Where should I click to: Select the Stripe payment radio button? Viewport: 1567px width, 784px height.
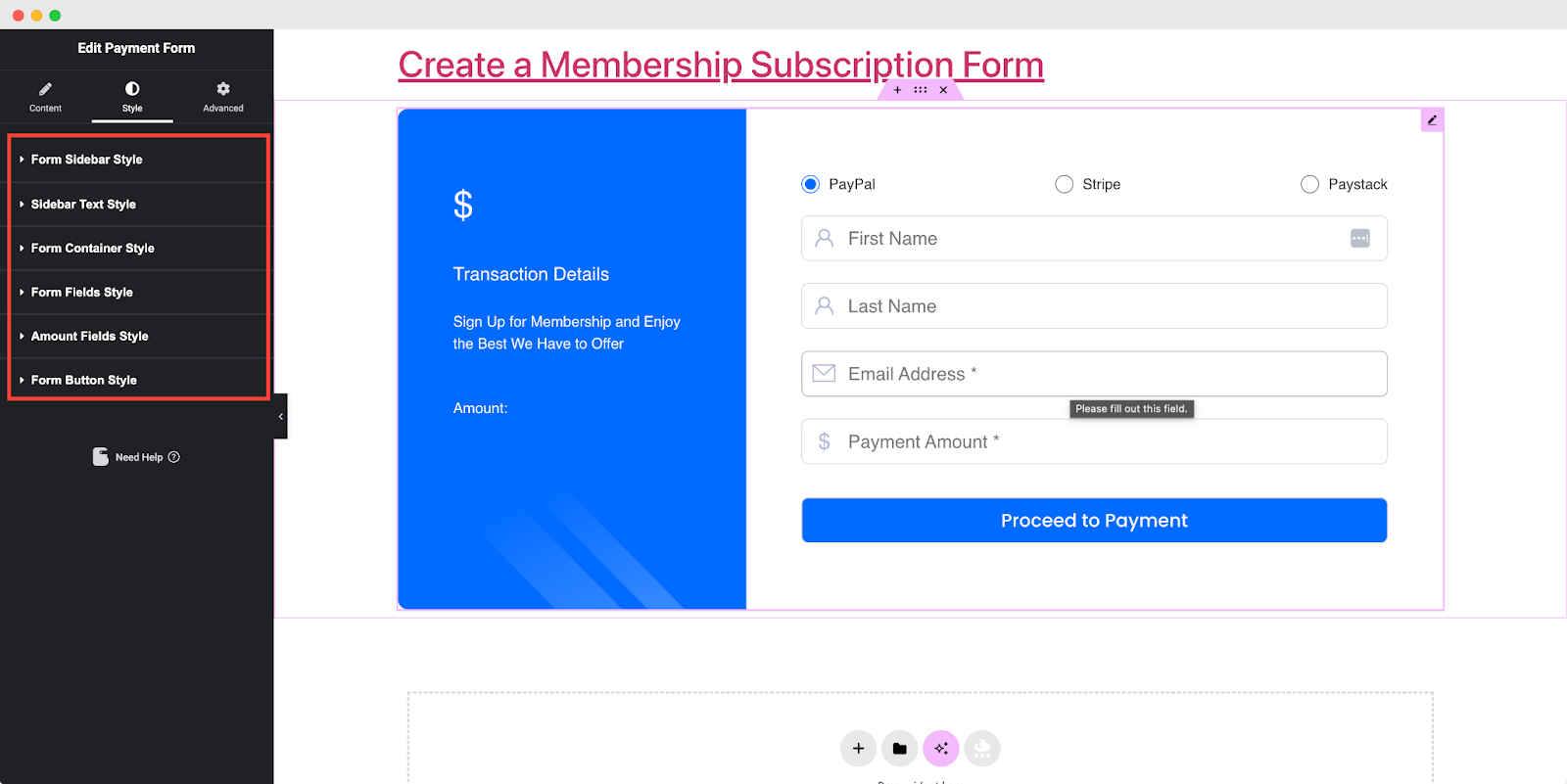(x=1063, y=183)
